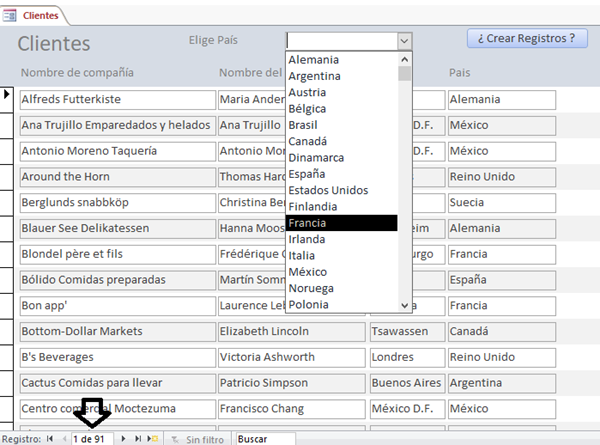Click contact name Elizabeth Lincoln
Viewport: 600px width, 445px height.
click(292, 331)
